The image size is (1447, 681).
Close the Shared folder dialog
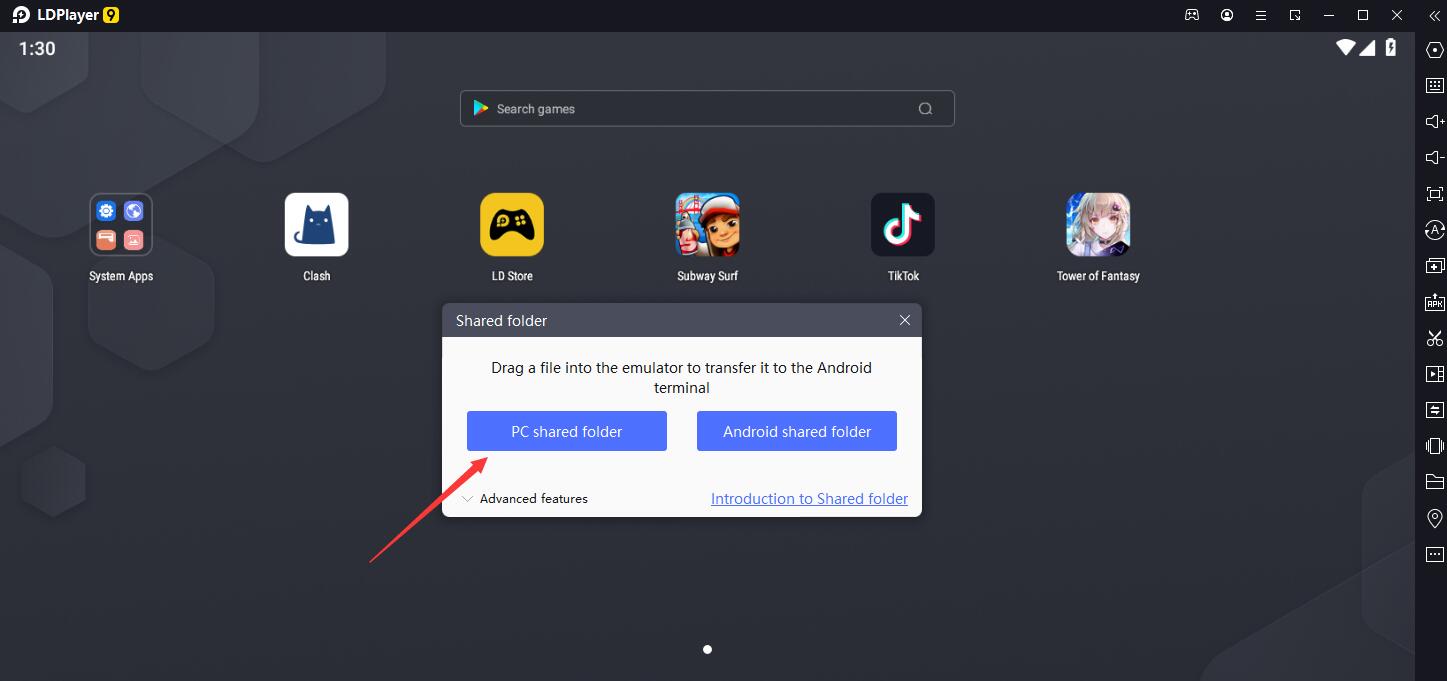click(905, 320)
